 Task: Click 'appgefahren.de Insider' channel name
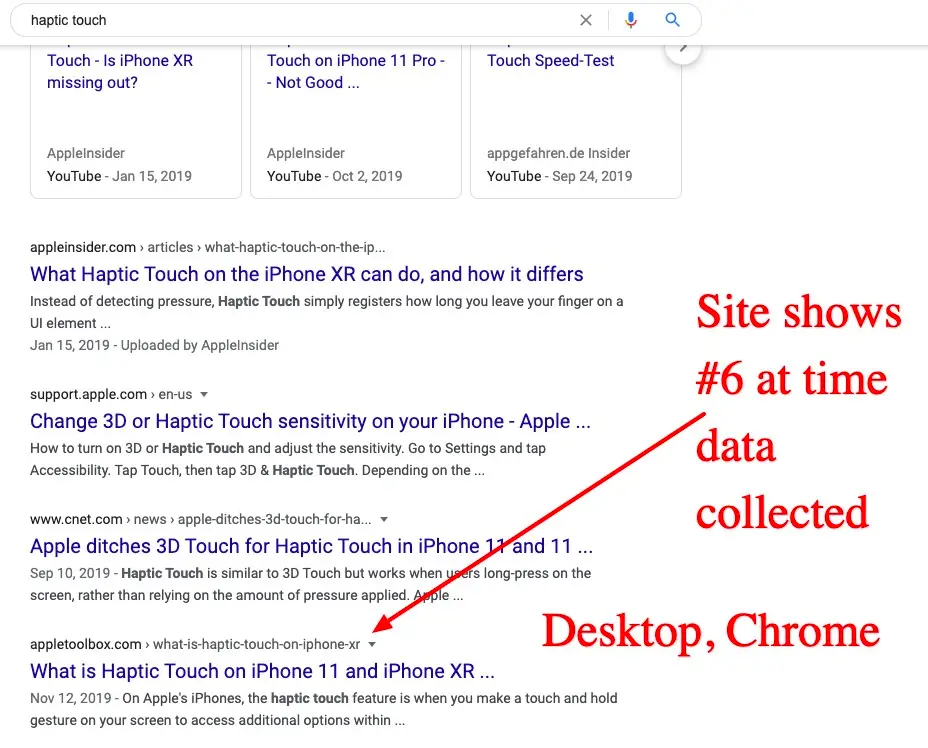pos(558,153)
